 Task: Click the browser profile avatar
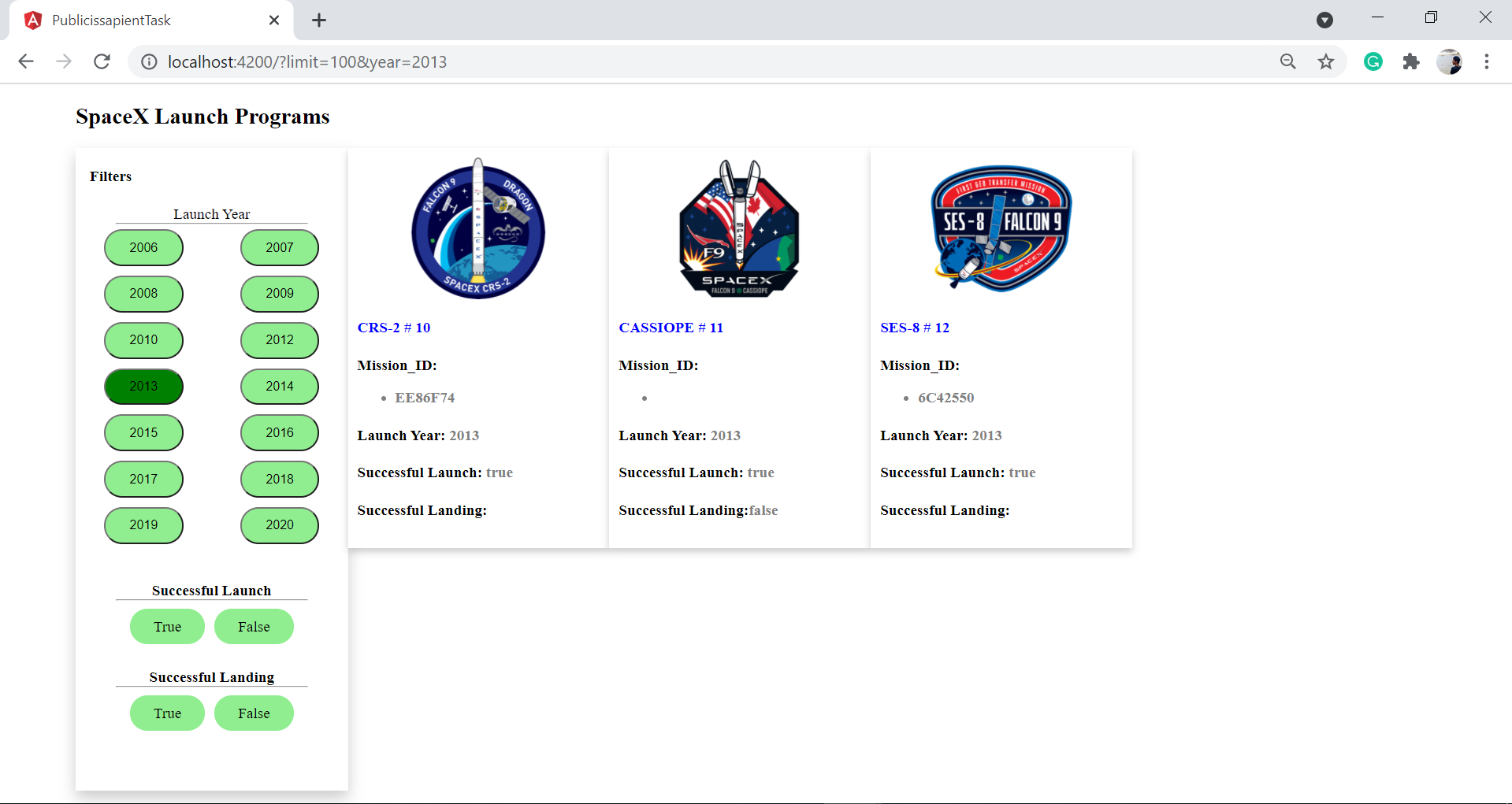[1451, 61]
